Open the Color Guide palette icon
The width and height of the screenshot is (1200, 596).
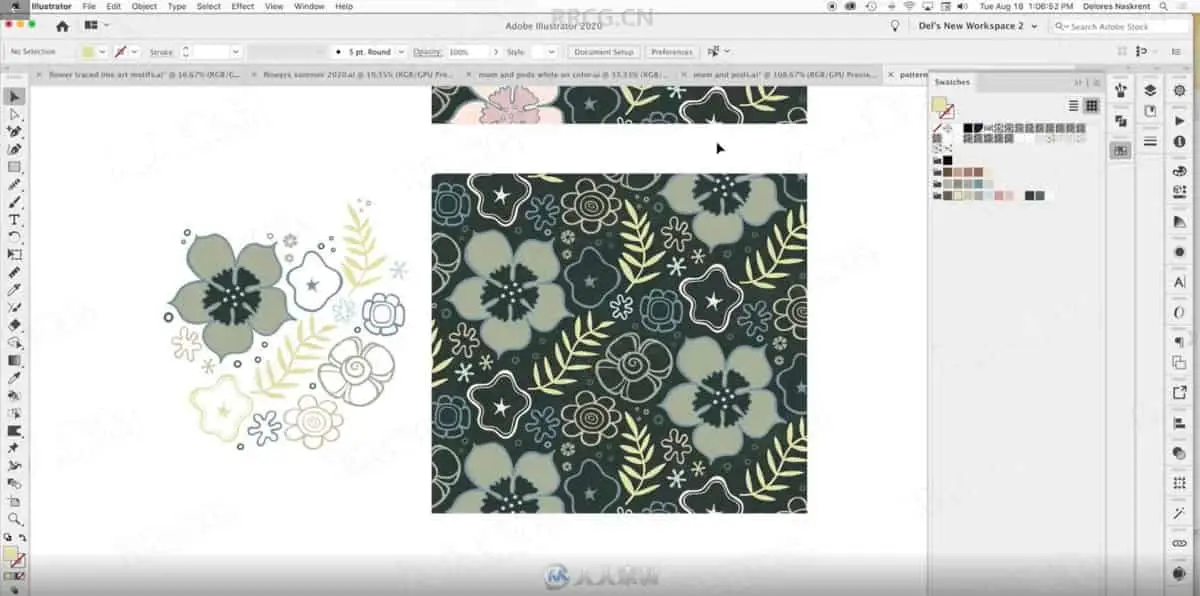pos(1179,171)
